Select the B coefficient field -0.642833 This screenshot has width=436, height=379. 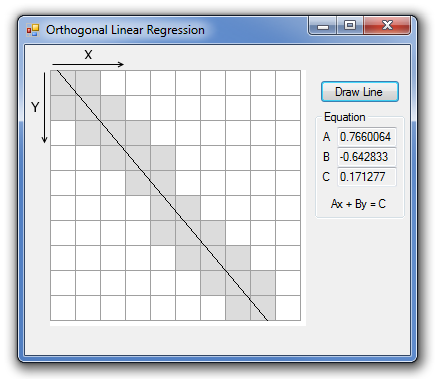coord(367,157)
